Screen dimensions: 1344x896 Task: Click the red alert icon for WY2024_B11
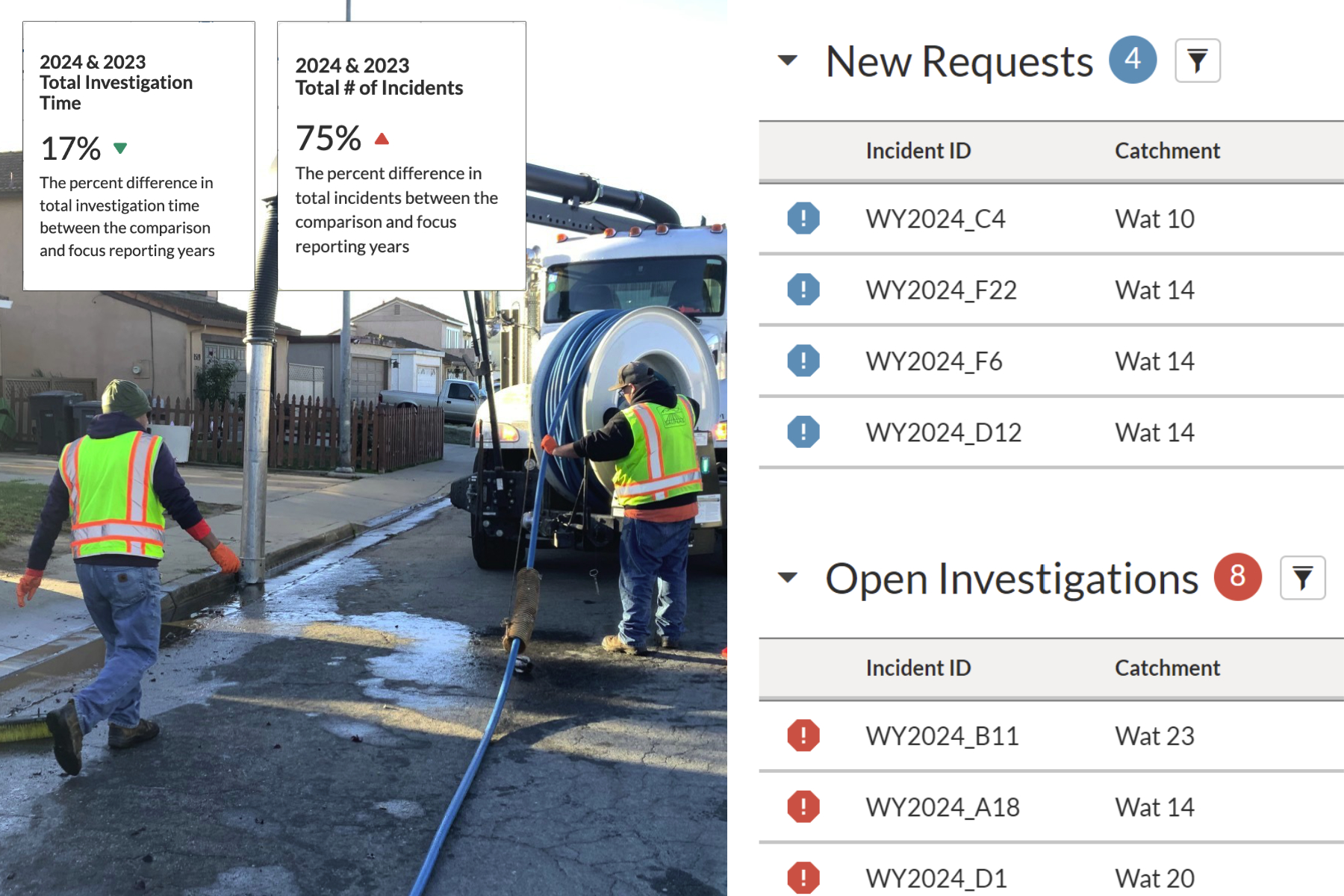[x=803, y=735]
